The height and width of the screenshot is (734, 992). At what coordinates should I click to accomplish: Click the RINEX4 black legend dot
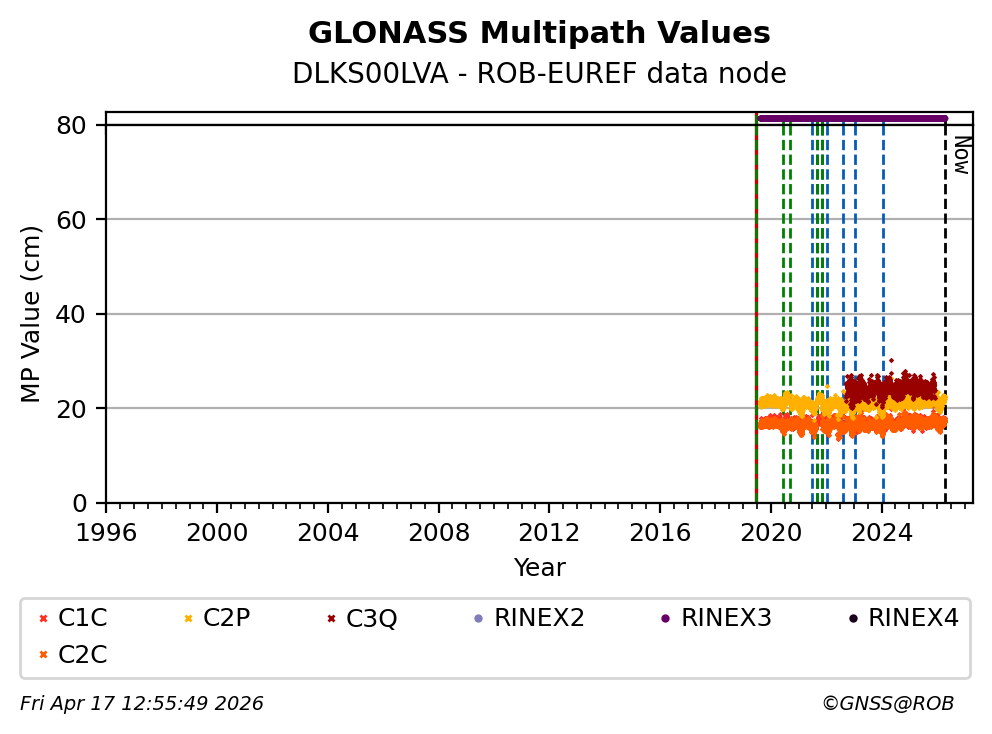point(853,619)
